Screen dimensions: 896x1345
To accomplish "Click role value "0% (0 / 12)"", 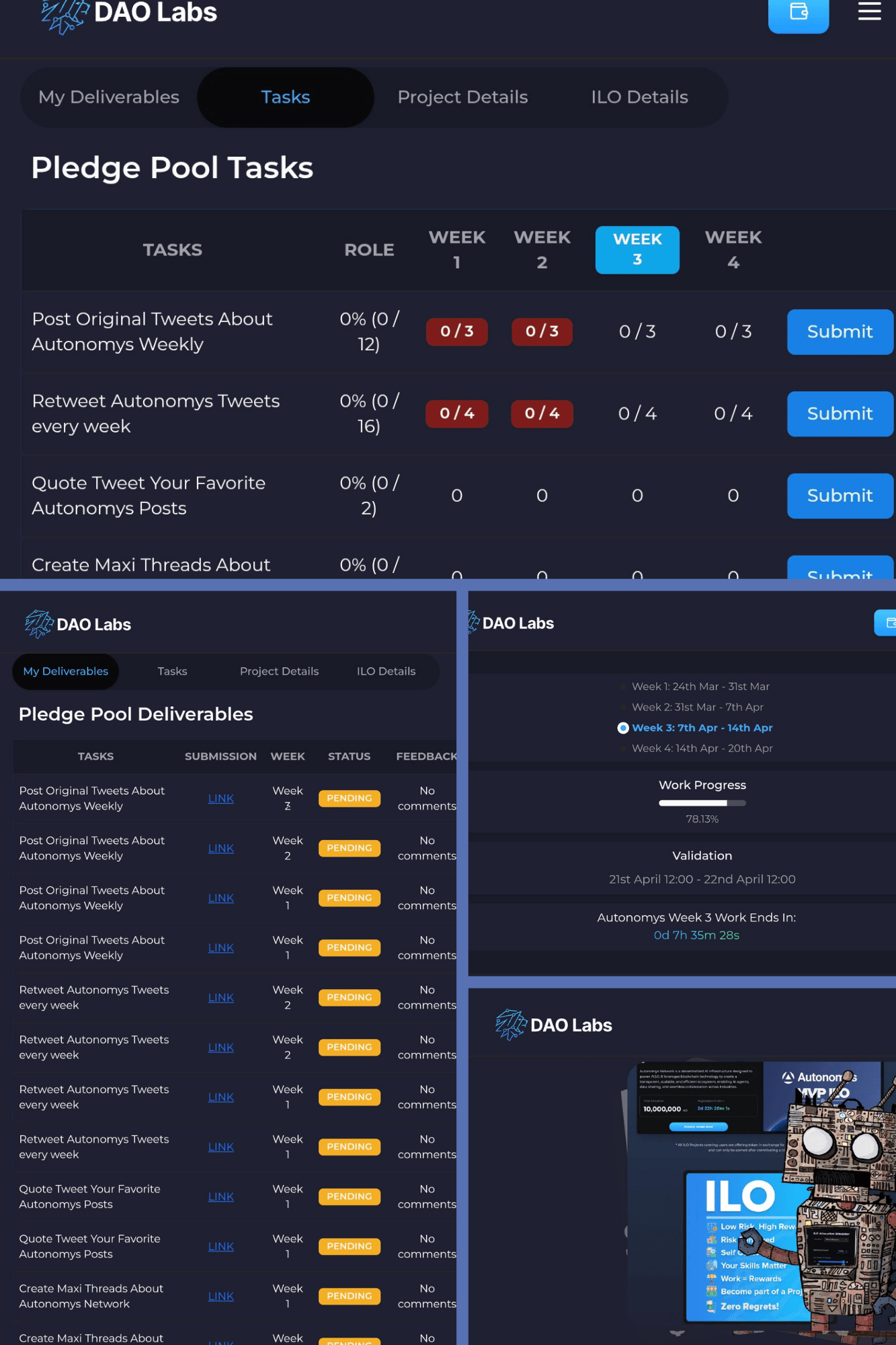I will (x=369, y=332).
